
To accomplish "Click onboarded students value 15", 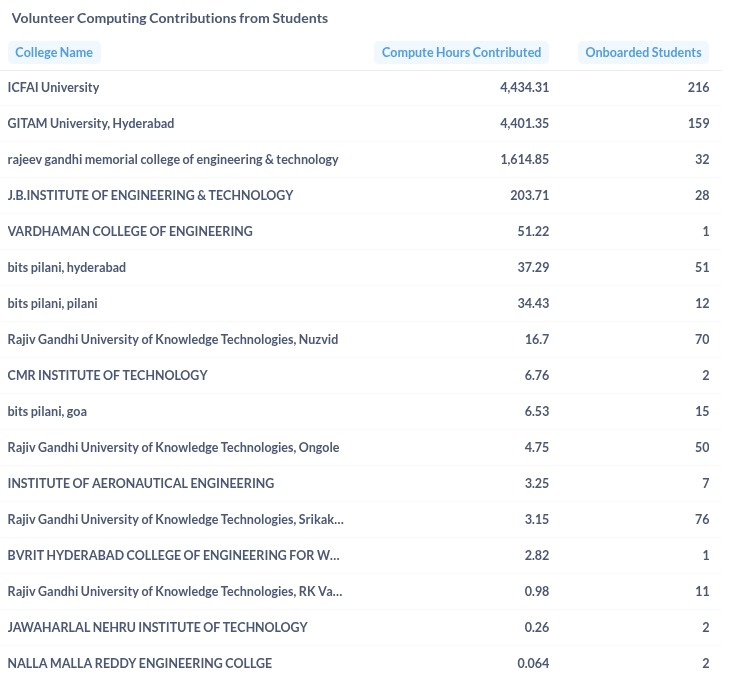I will tap(702, 412).
